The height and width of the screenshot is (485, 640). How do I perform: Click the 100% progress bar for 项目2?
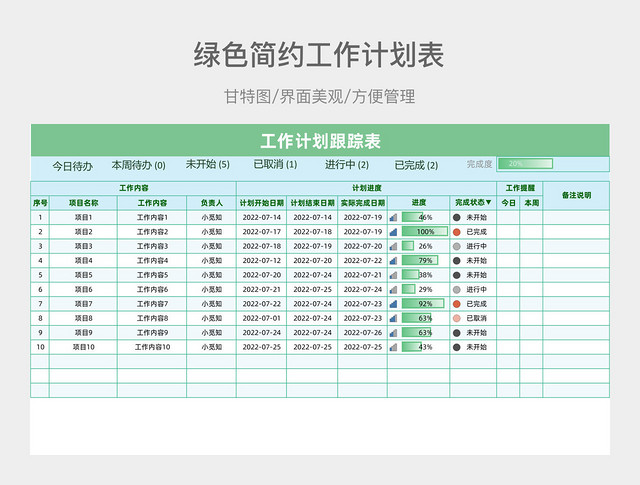425,232
